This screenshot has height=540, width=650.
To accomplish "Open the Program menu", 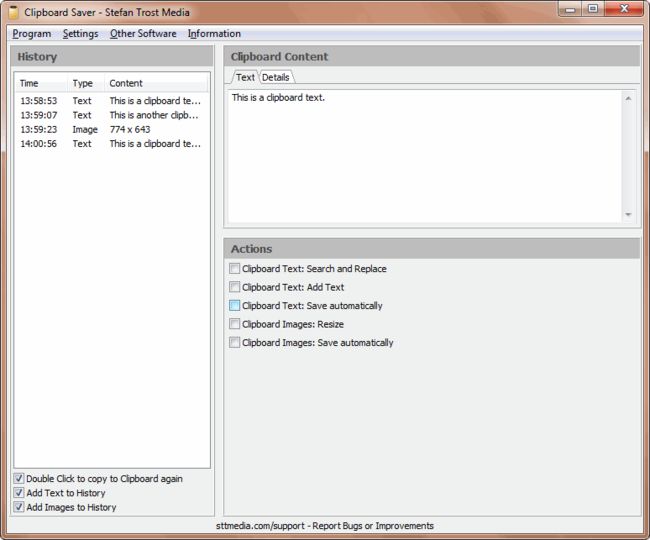I will tap(32, 34).
